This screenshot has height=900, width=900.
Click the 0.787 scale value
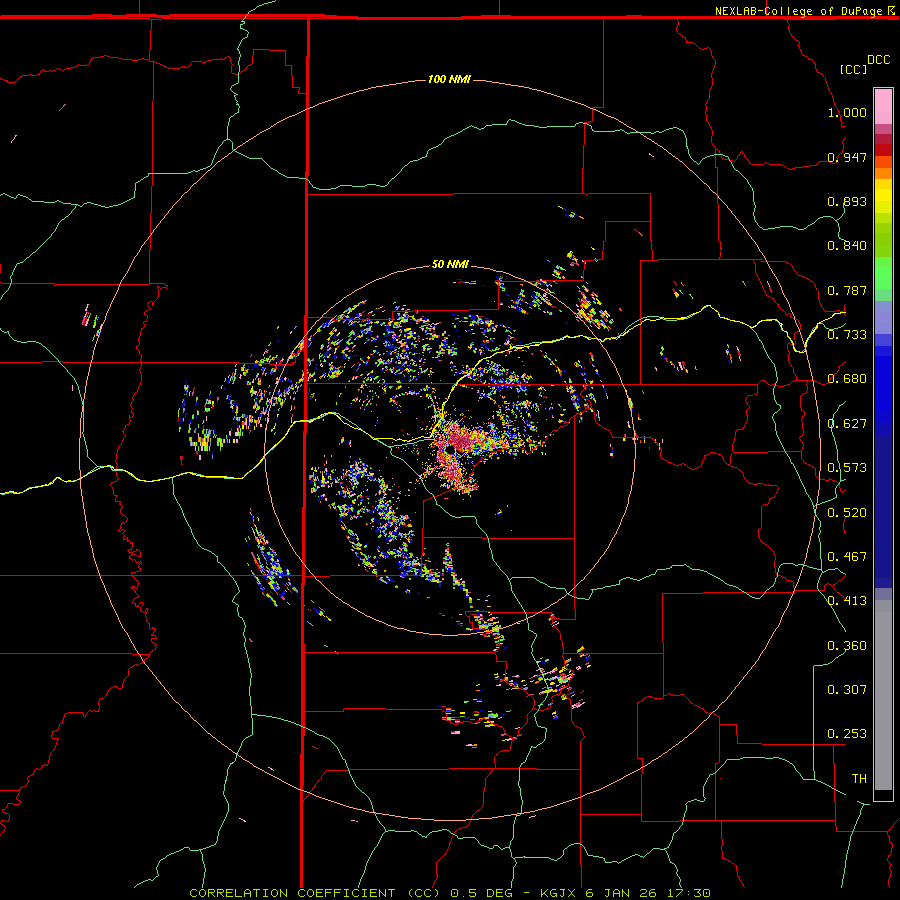[x=847, y=290]
